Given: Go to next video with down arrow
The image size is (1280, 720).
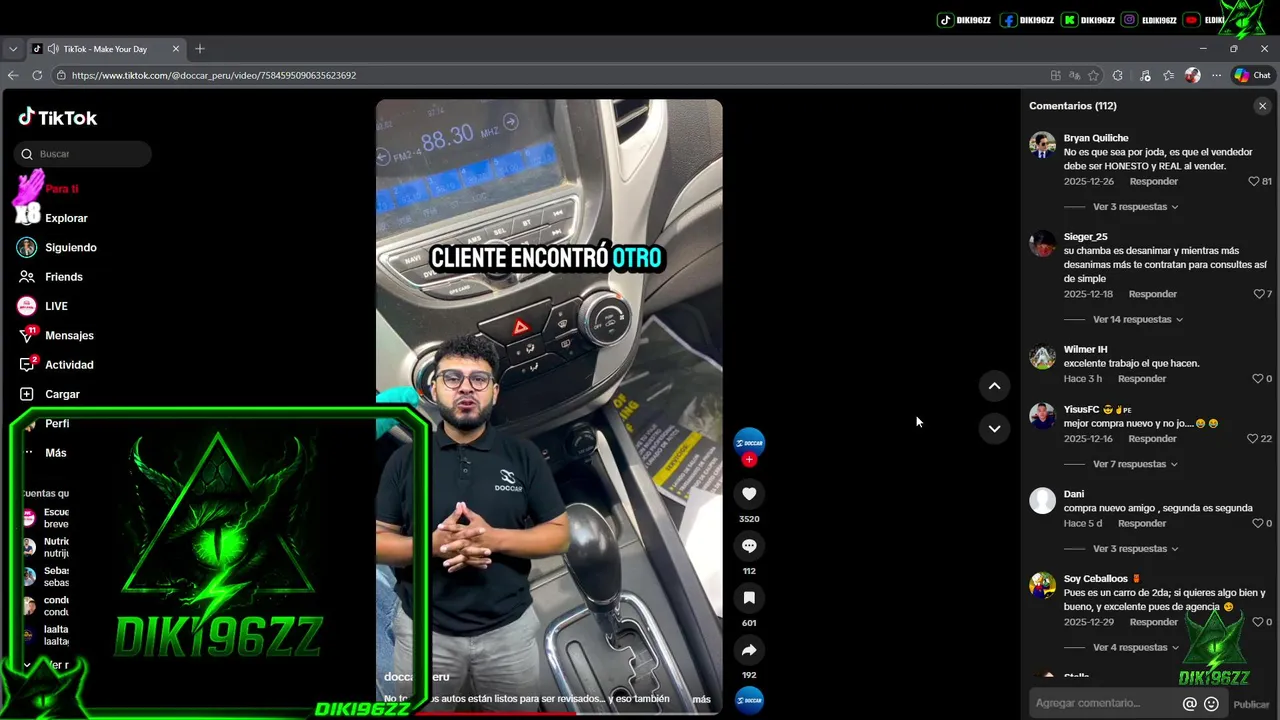Looking at the screenshot, I should pyautogui.click(x=994, y=428).
